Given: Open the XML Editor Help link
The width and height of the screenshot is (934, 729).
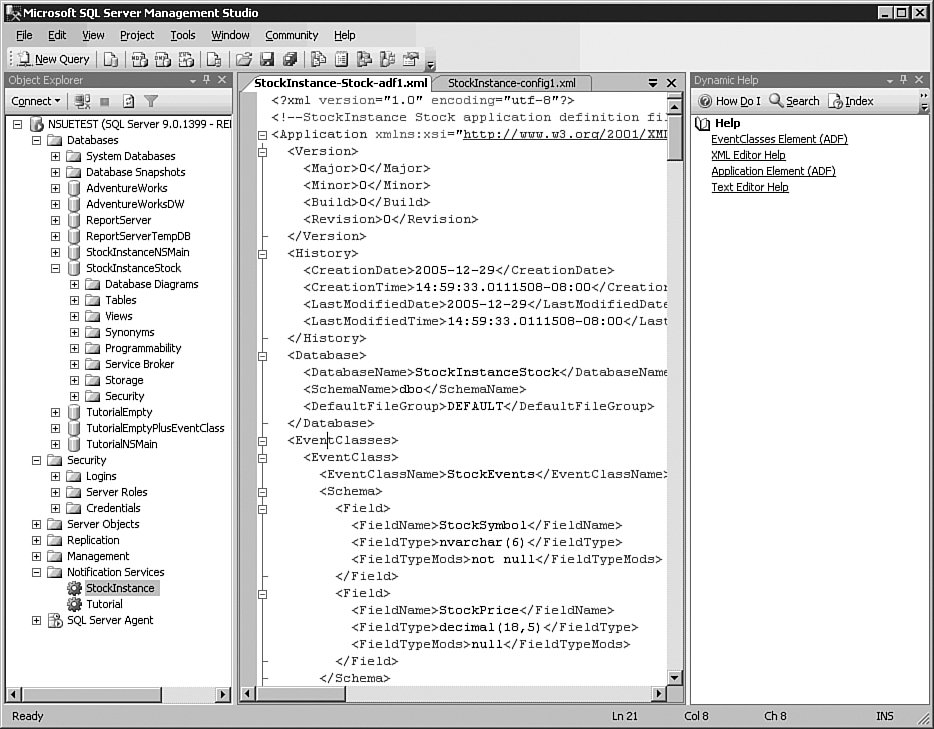Looking at the screenshot, I should coord(748,155).
